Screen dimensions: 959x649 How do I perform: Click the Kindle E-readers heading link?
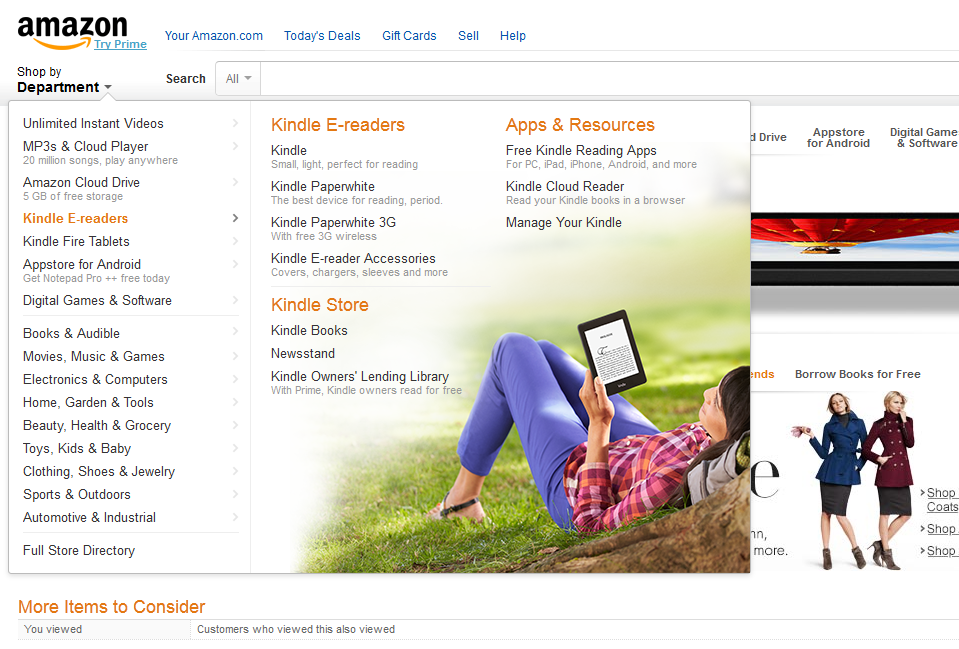pos(338,125)
